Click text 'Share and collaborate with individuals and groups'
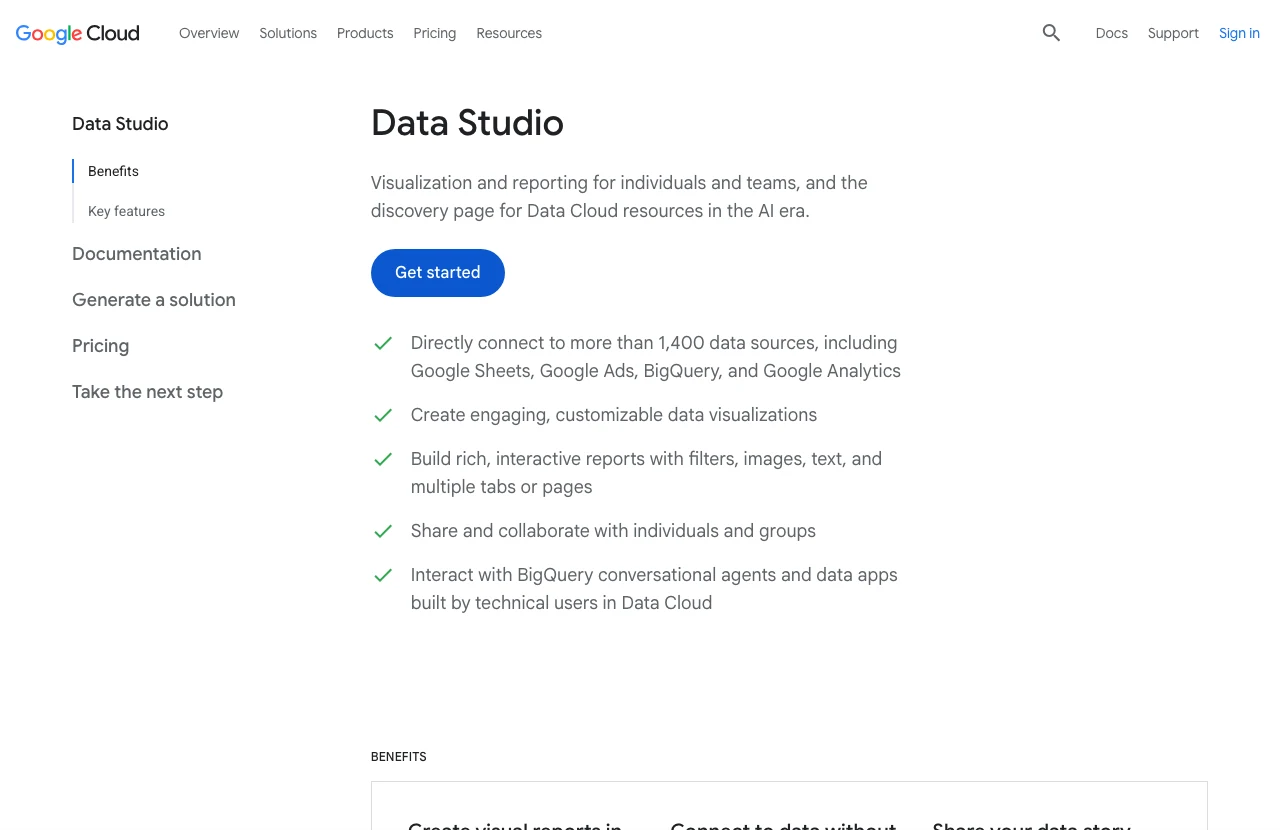Viewport: 1280px width, 830px height. click(613, 531)
